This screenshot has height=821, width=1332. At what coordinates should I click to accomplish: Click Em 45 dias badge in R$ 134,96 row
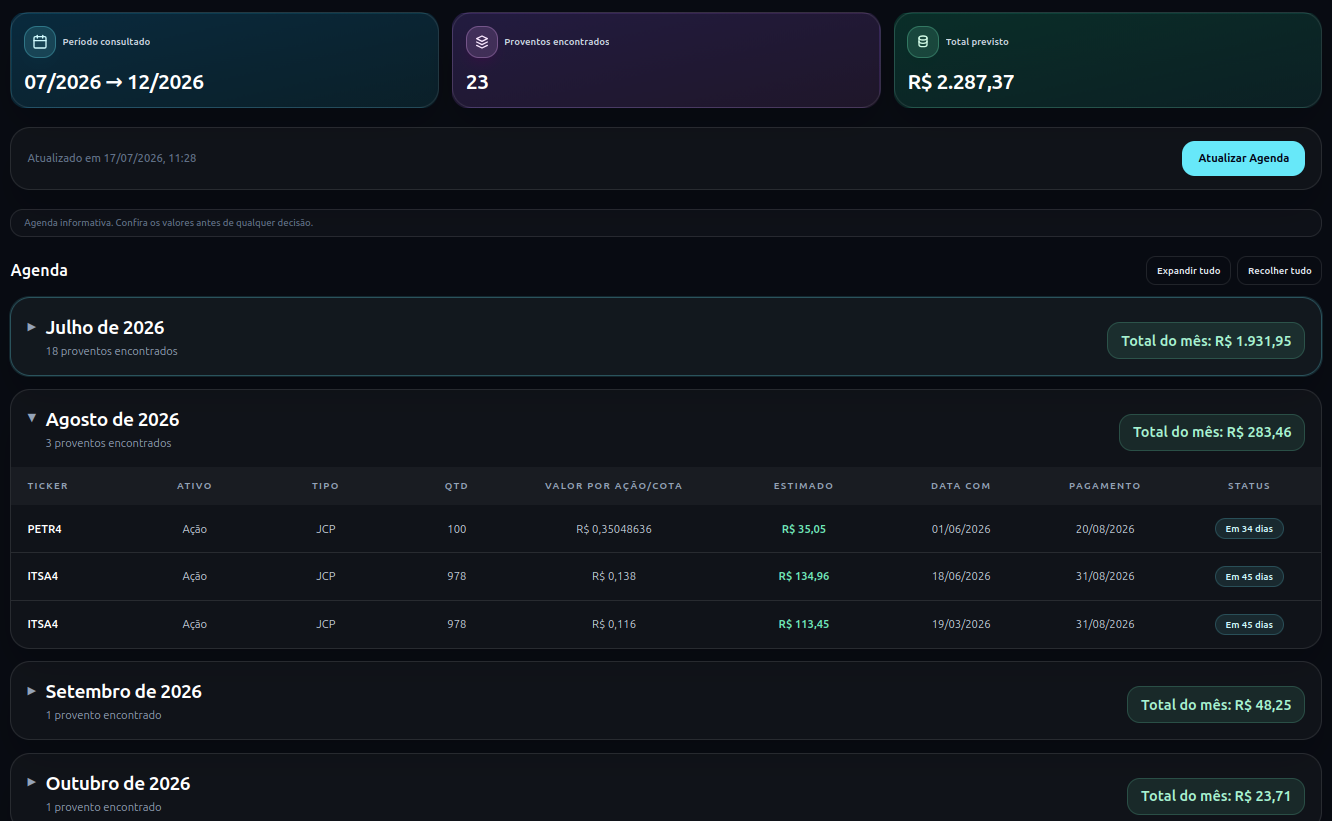coord(1249,576)
